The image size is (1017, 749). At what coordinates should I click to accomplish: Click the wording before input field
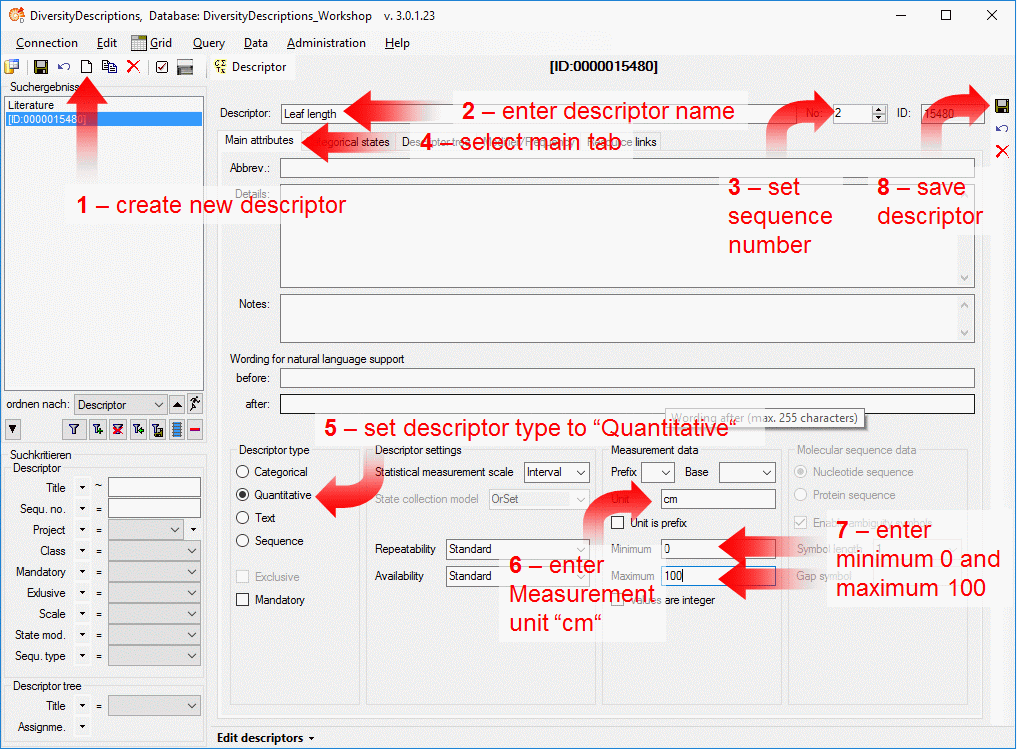(x=627, y=378)
